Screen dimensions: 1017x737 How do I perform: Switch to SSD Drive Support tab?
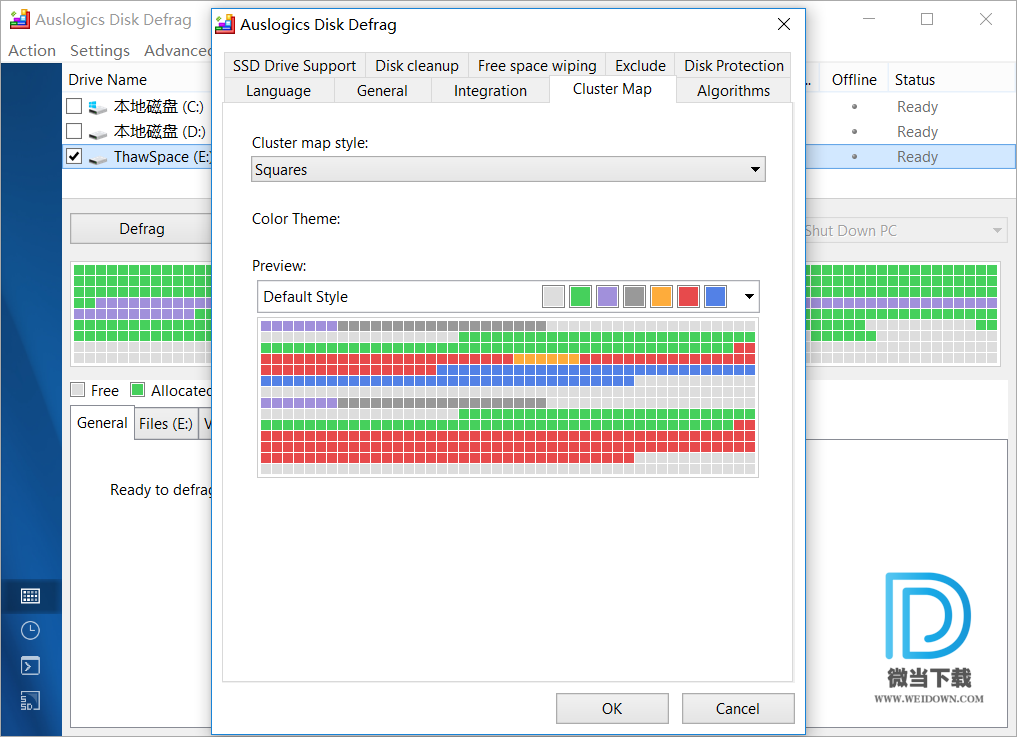(x=294, y=66)
